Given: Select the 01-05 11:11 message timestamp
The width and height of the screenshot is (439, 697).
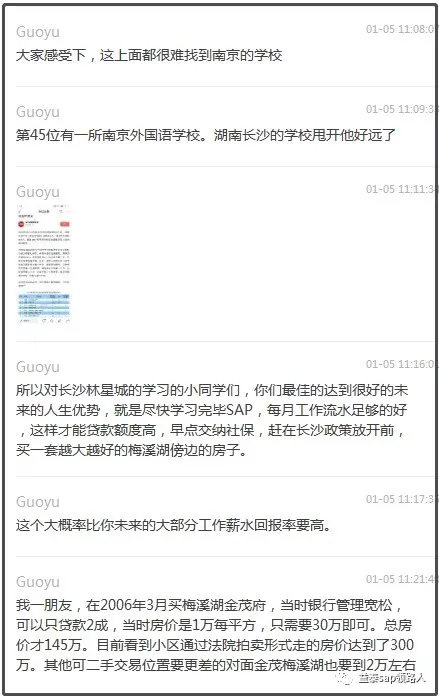Looking at the screenshot, I should click(400, 189).
